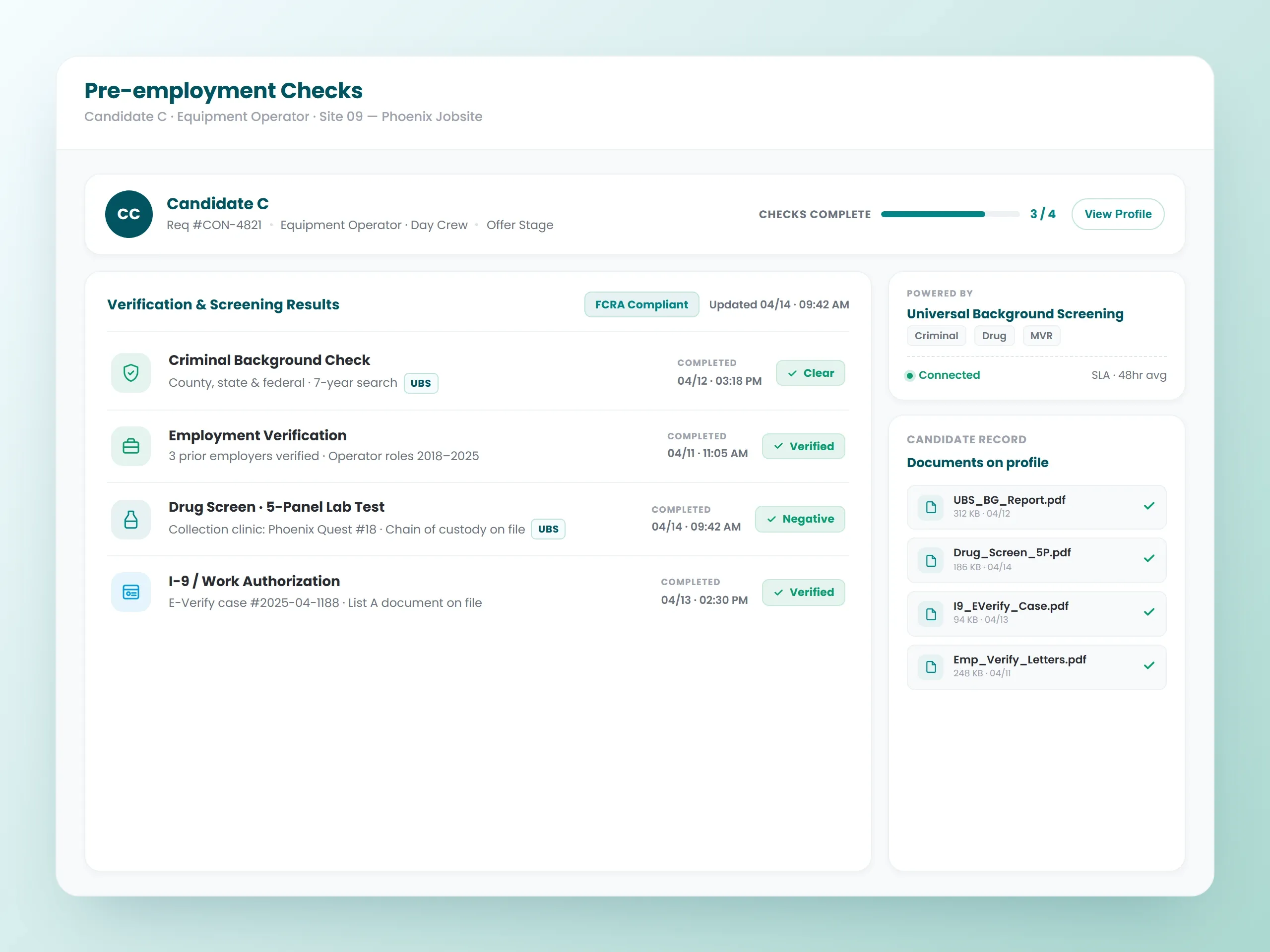Screen dimensions: 1270x952
Task: Click the I9_EVerify_Case.pdf file icon
Action: tap(931, 614)
